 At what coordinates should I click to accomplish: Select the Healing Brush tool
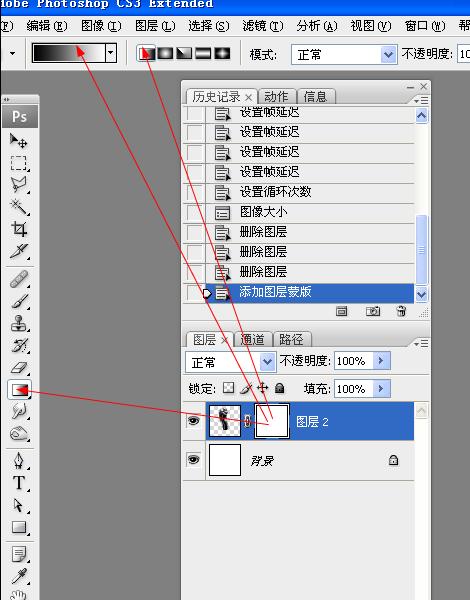point(18,279)
